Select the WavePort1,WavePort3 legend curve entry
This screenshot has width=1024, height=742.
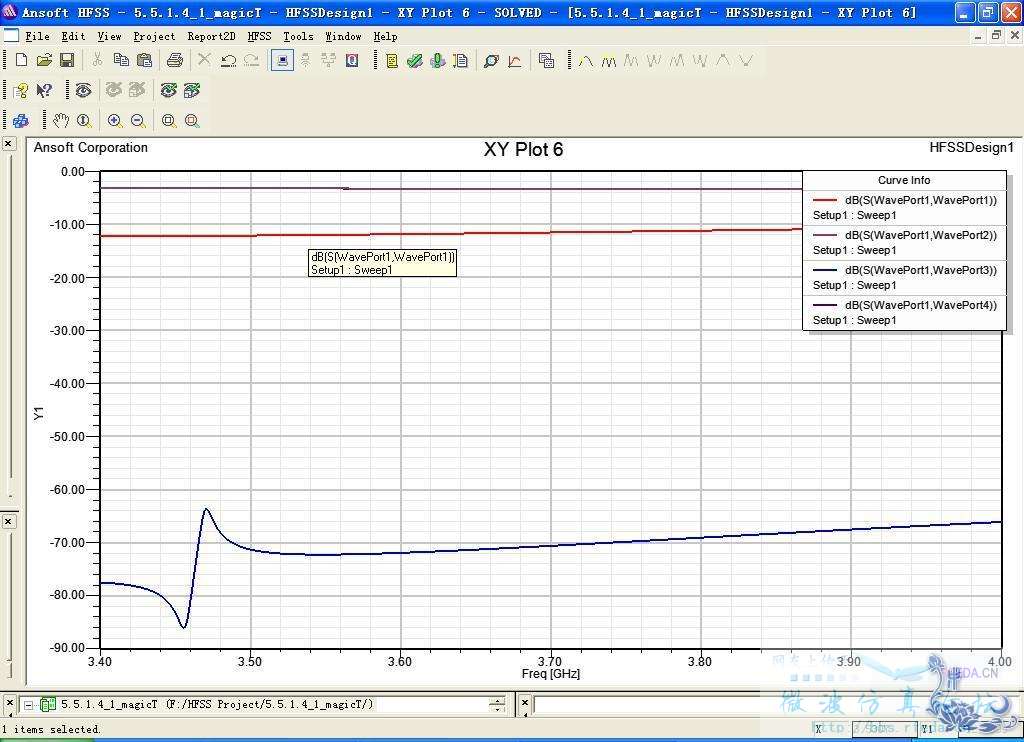(904, 278)
